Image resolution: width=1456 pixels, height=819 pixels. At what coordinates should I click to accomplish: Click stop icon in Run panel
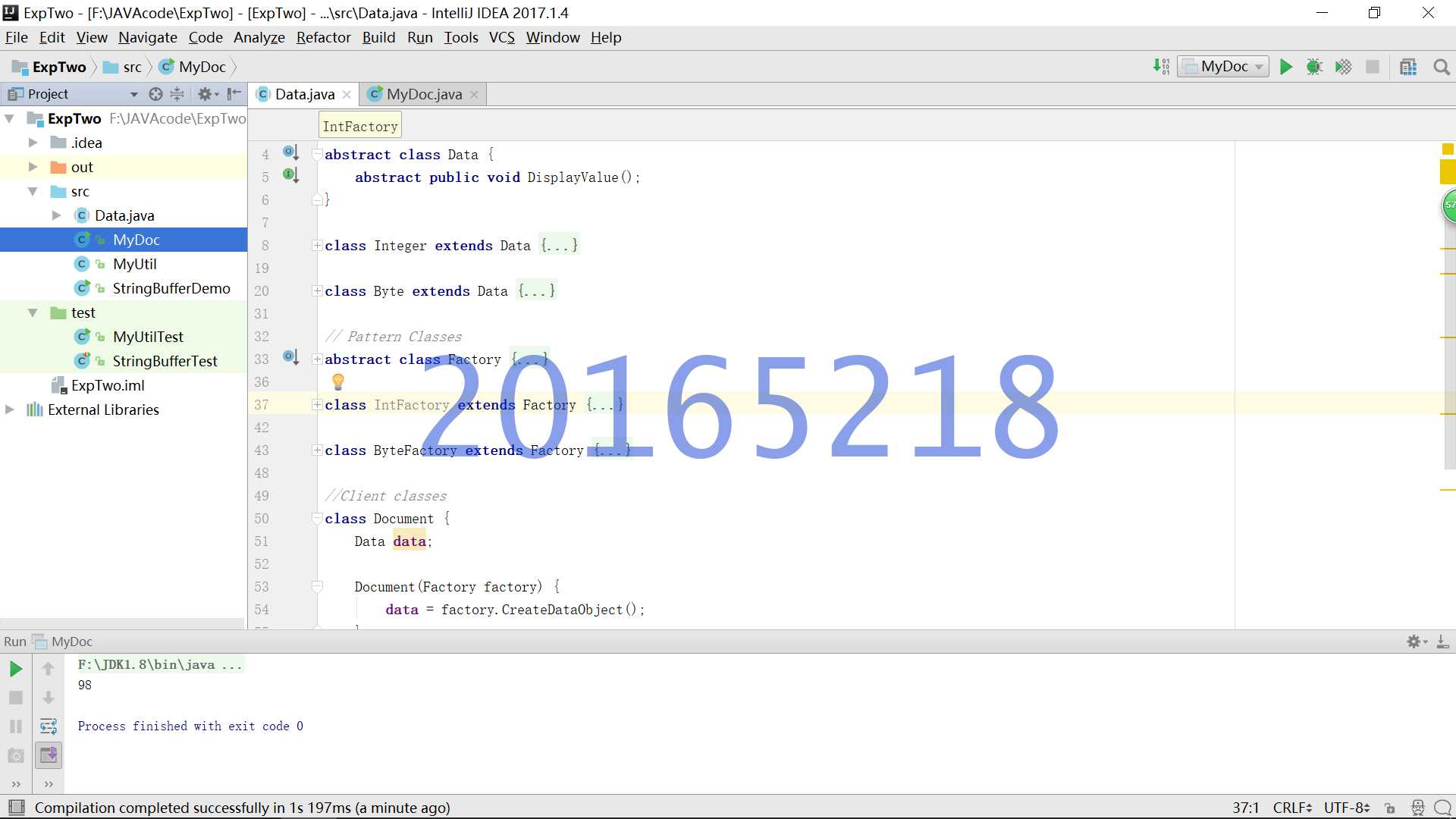point(15,698)
